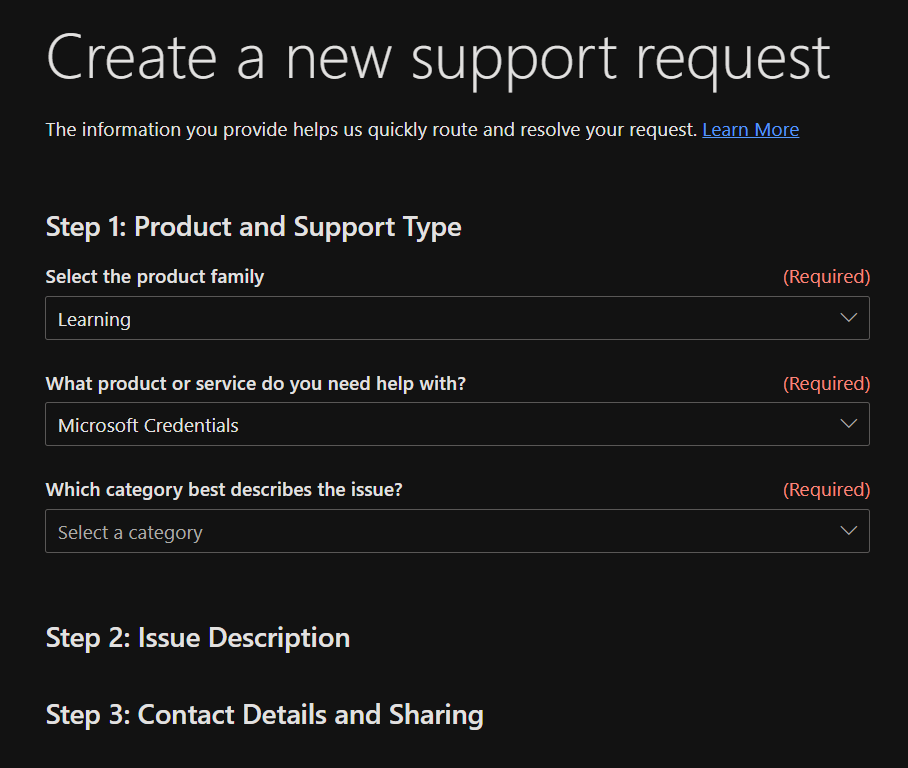908x768 pixels.
Task: Expand Step 2: Issue Description section
Action: pyautogui.click(x=198, y=638)
